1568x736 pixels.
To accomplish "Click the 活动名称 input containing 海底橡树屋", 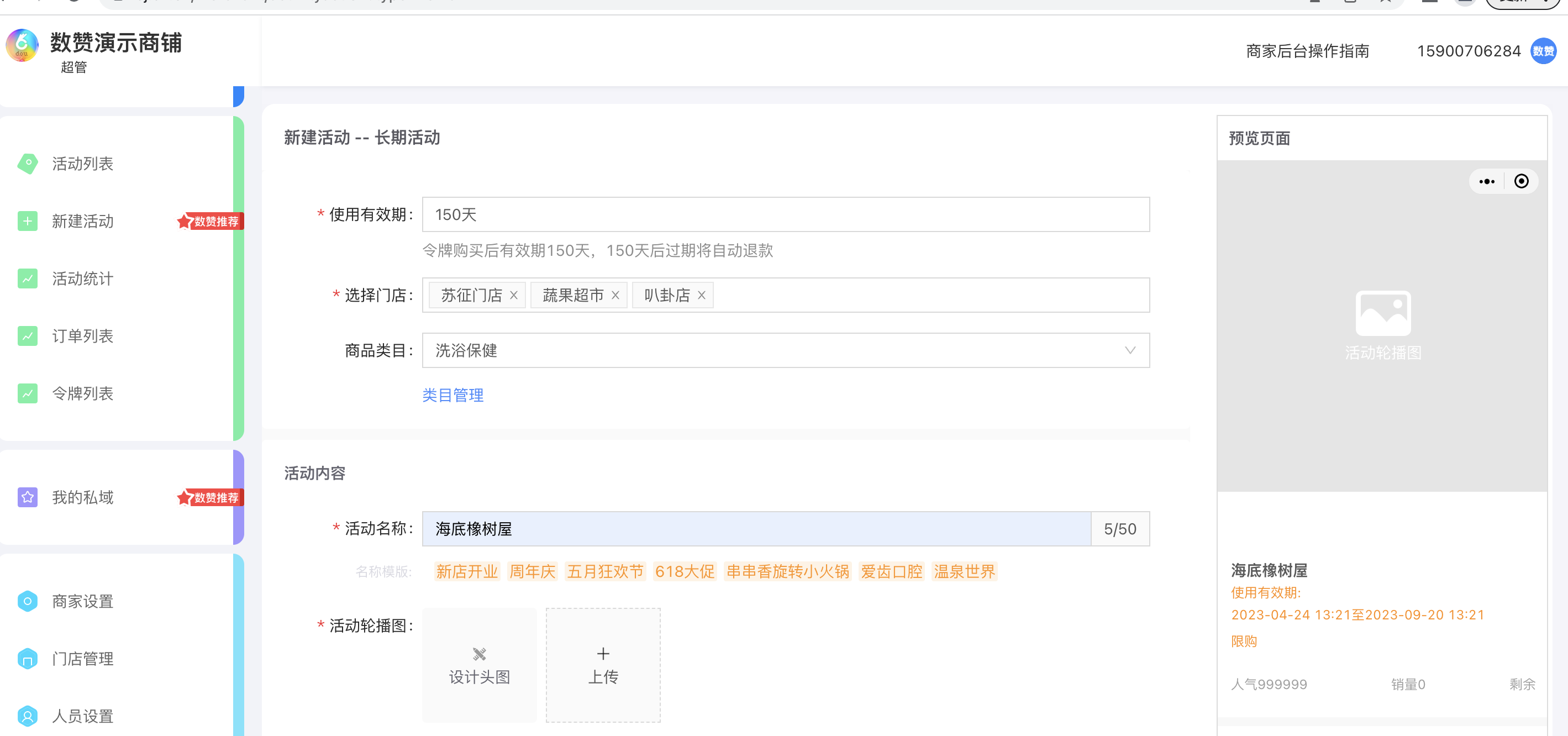I will [756, 528].
